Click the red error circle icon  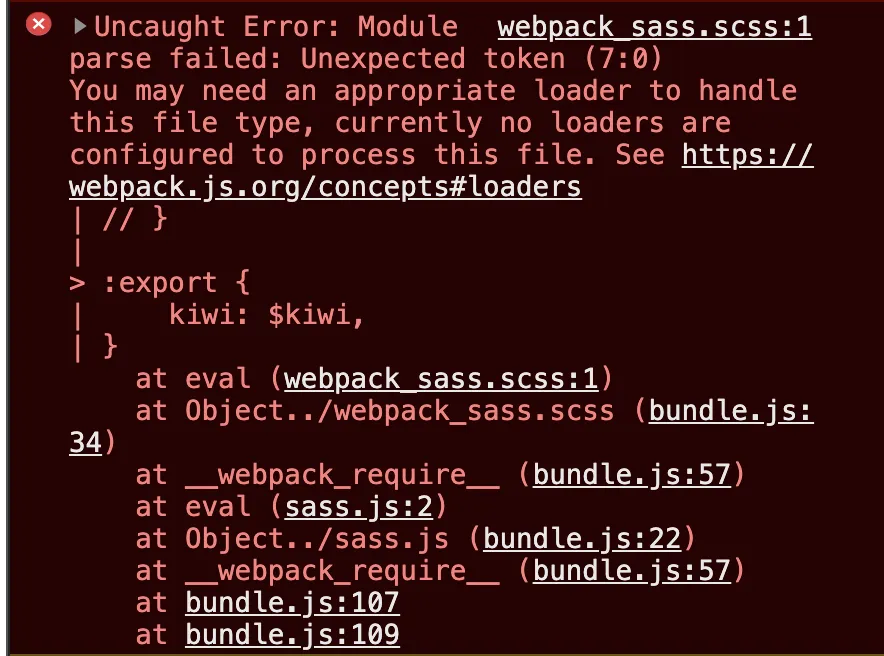tap(38, 24)
